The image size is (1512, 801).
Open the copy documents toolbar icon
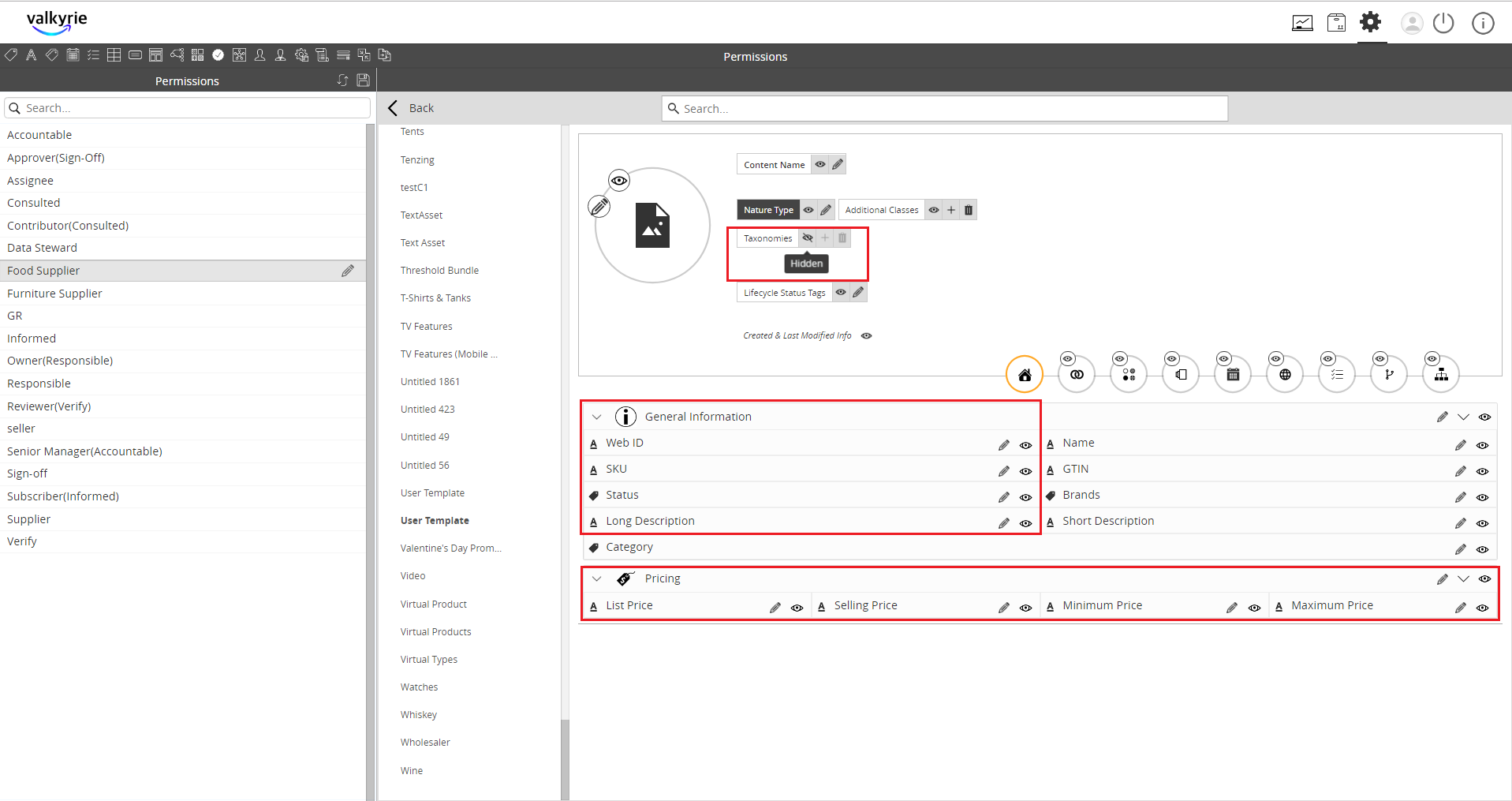385,55
